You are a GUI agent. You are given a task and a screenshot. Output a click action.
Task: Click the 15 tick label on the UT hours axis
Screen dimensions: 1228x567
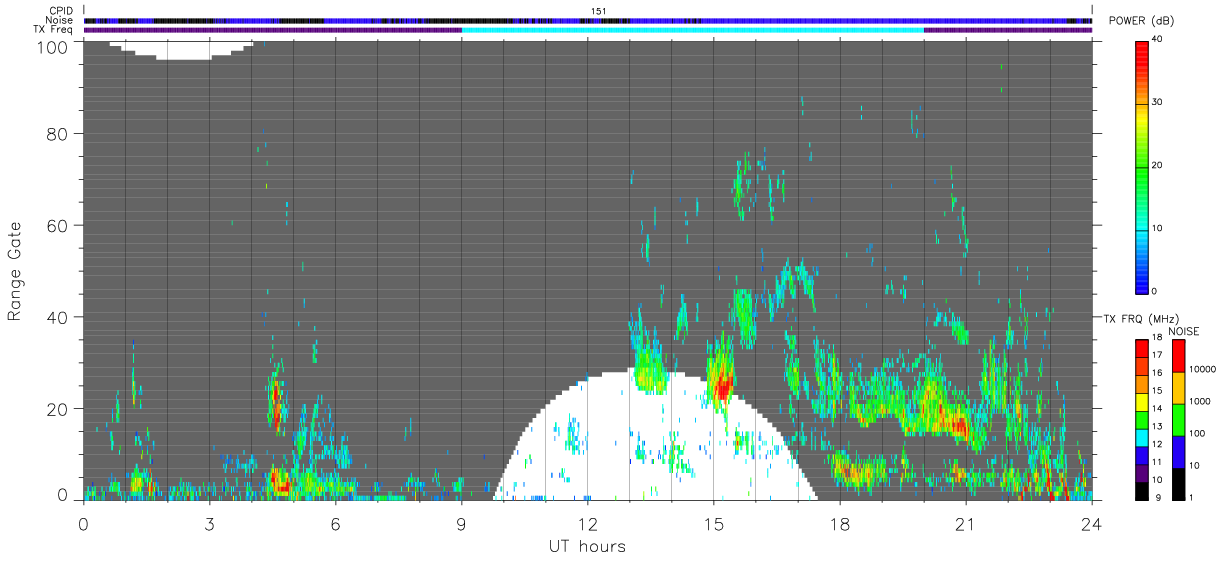pos(713,523)
